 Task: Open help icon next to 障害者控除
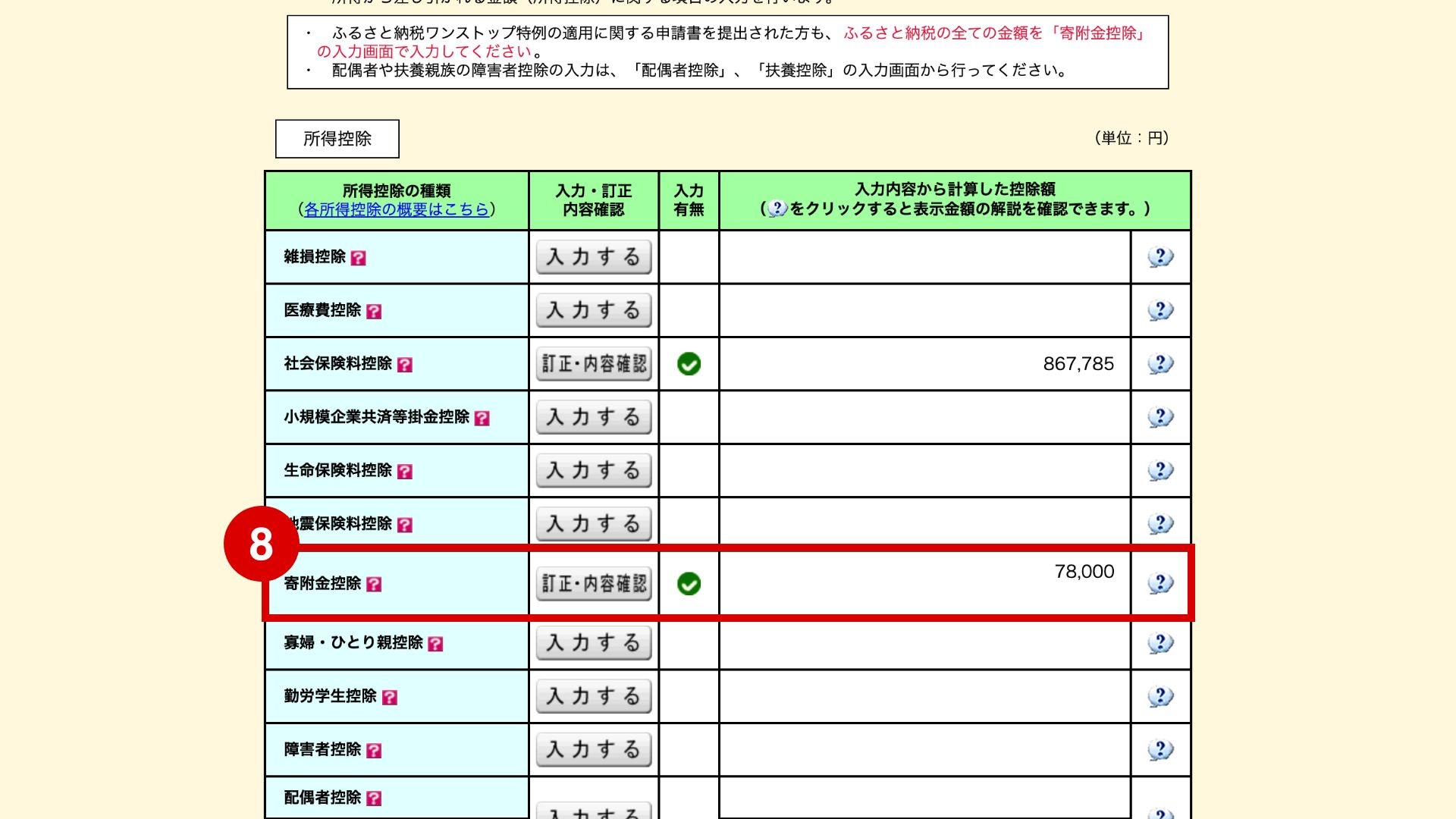(x=374, y=751)
